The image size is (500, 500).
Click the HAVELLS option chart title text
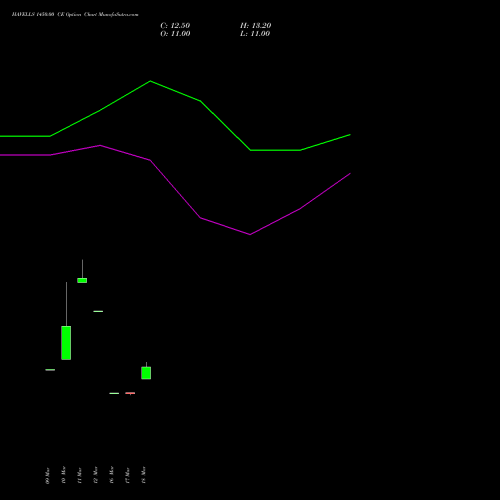coord(75,15)
